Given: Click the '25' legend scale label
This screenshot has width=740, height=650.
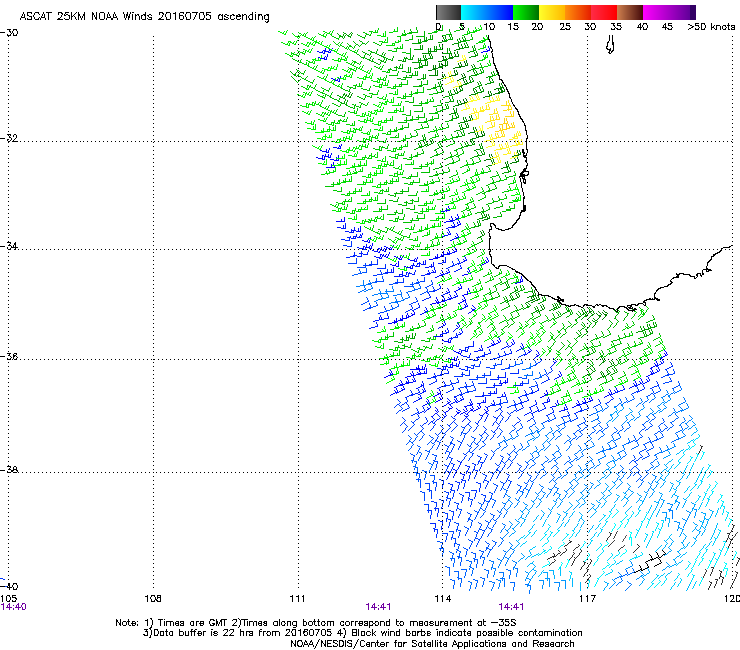Looking at the screenshot, I should tap(565, 26).
